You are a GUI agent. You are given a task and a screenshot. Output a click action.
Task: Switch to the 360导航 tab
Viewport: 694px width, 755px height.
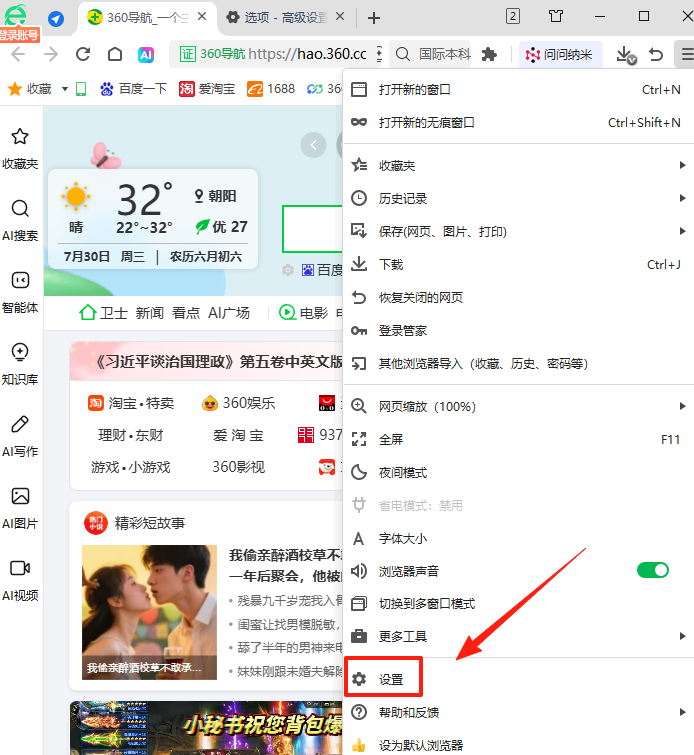point(146,17)
